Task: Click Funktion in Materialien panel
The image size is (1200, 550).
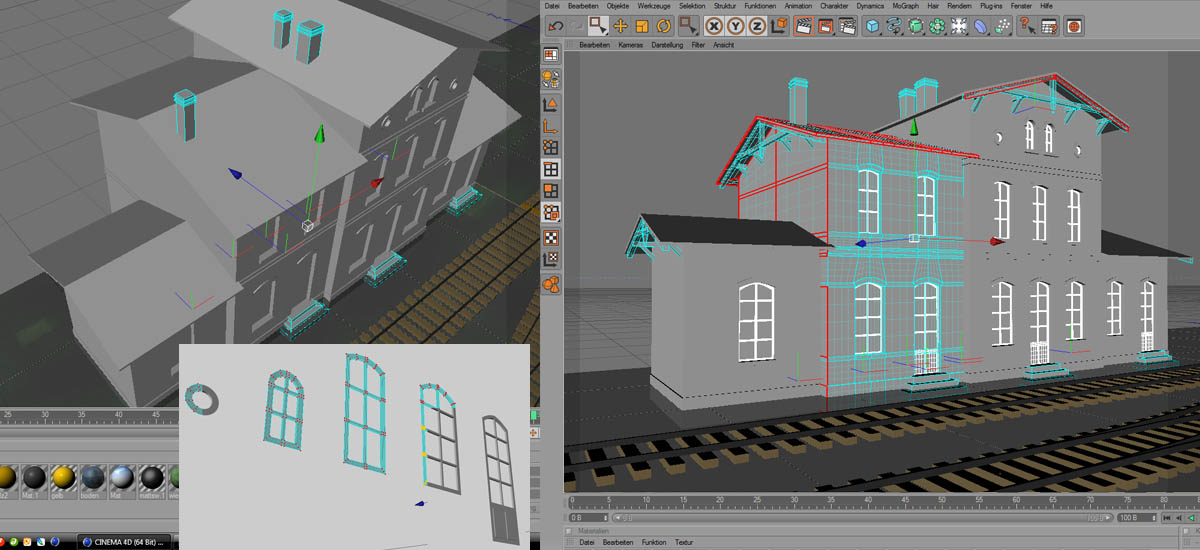Action: pos(654,542)
